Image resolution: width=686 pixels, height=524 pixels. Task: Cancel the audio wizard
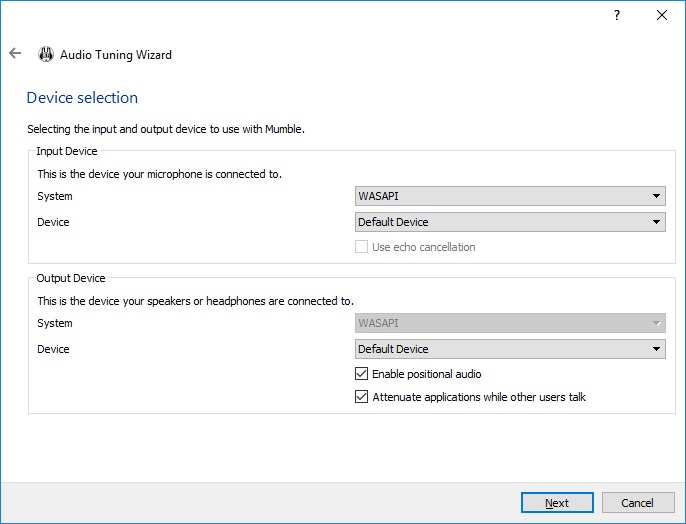[638, 503]
